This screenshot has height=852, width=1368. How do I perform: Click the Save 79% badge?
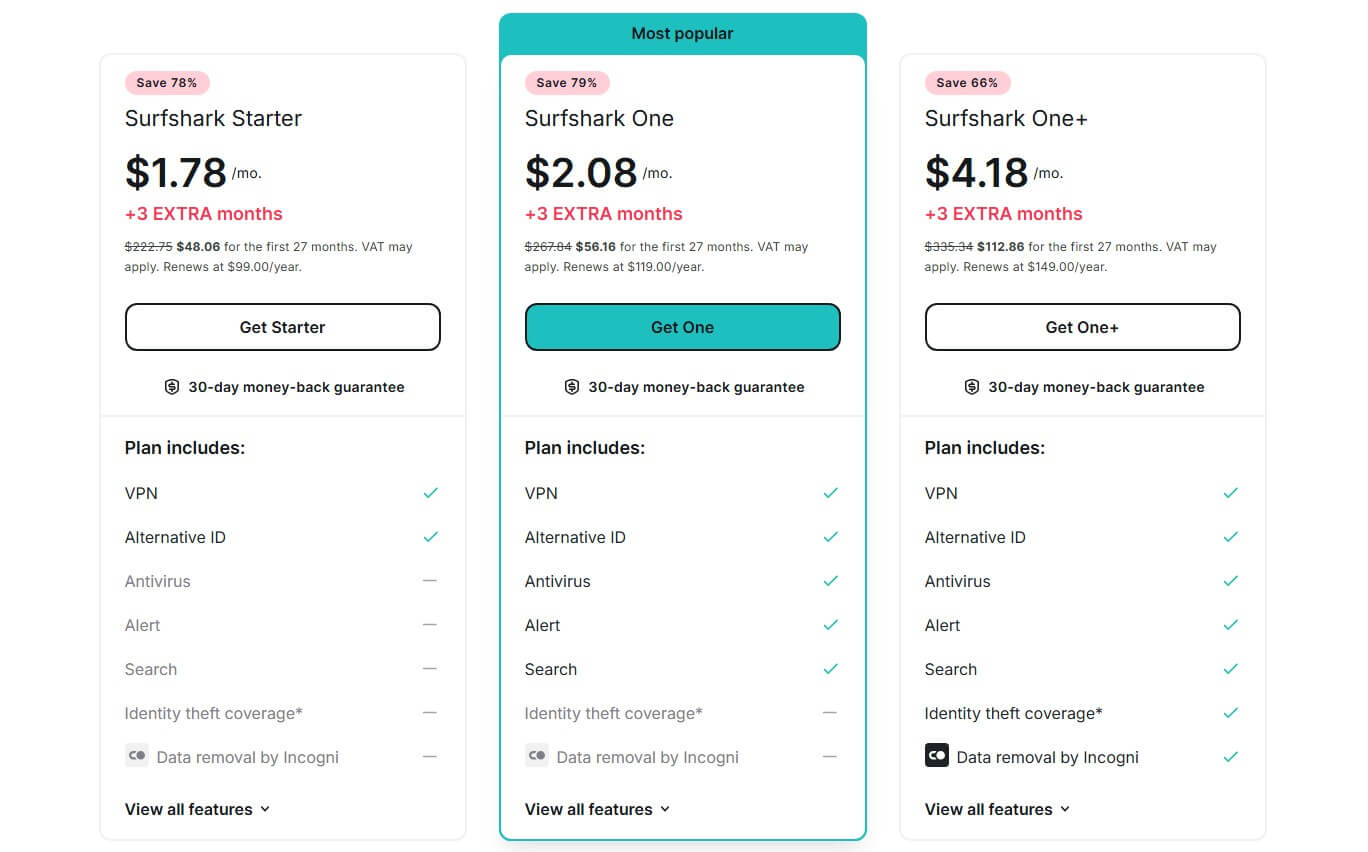point(567,82)
